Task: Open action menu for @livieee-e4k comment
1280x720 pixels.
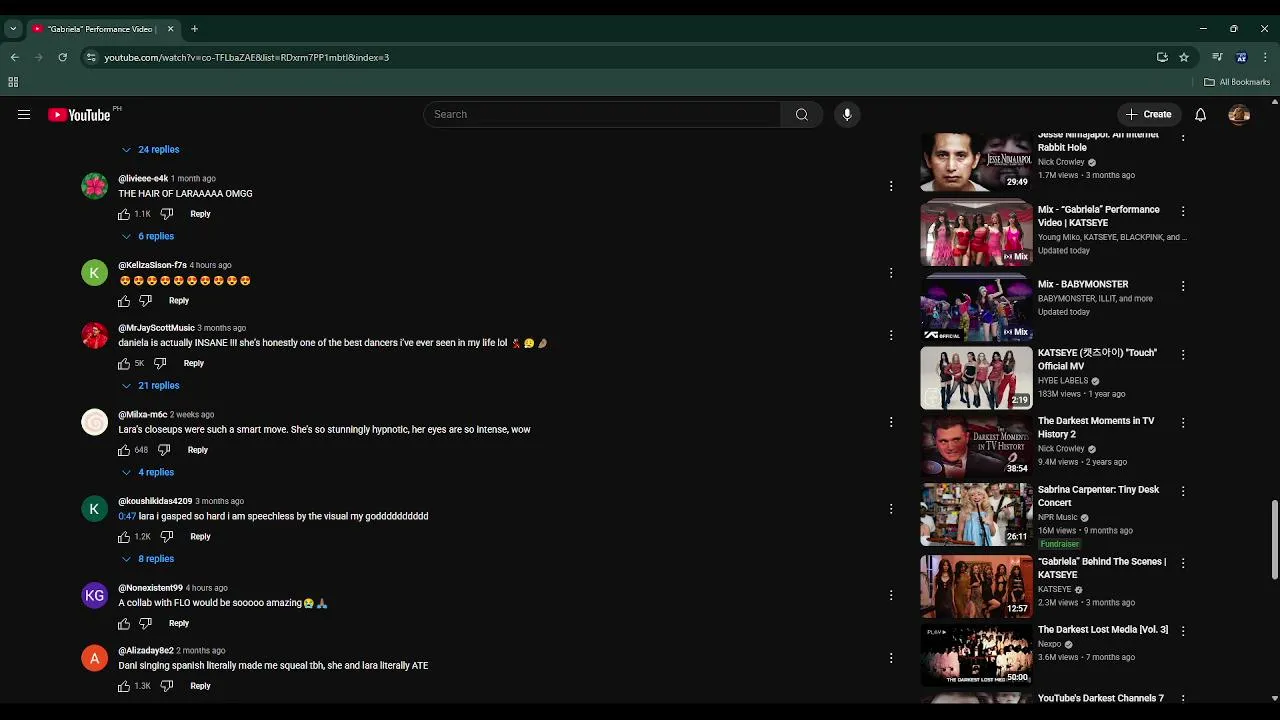Action: point(891,186)
